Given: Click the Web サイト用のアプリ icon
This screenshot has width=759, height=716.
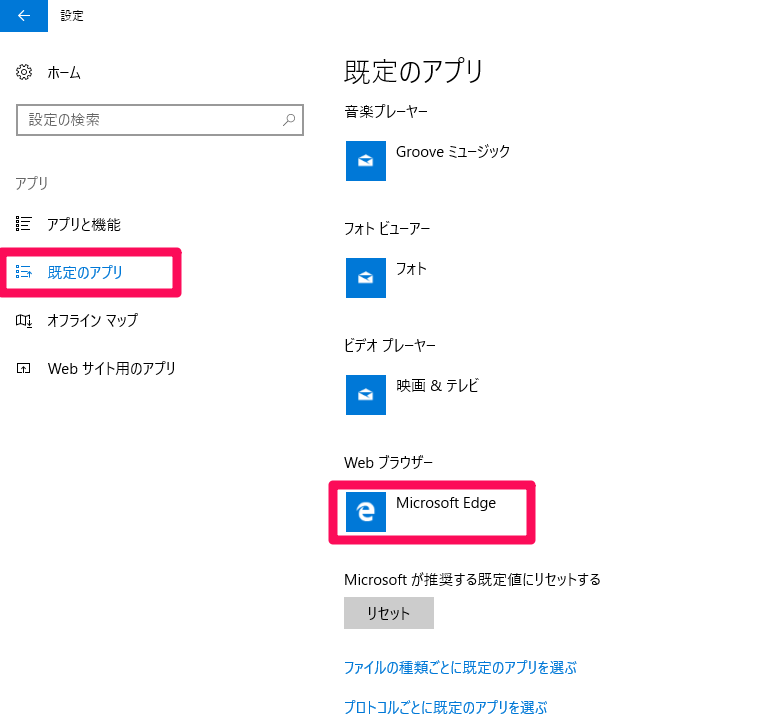Looking at the screenshot, I should (23, 368).
